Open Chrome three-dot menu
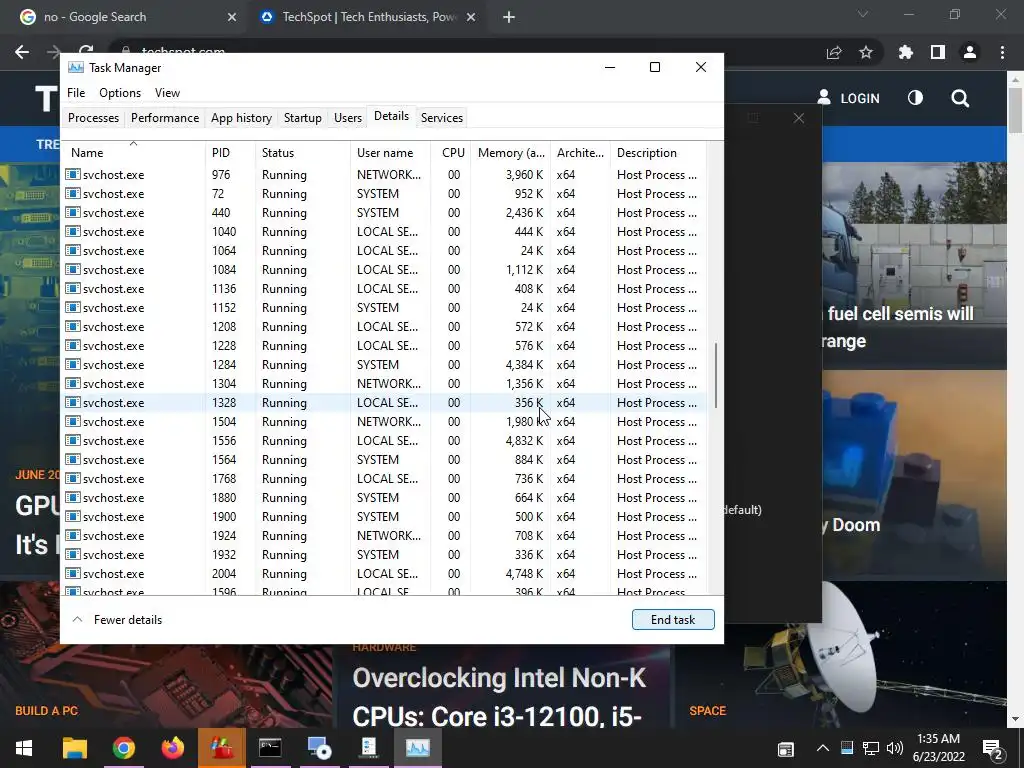 1002,52
